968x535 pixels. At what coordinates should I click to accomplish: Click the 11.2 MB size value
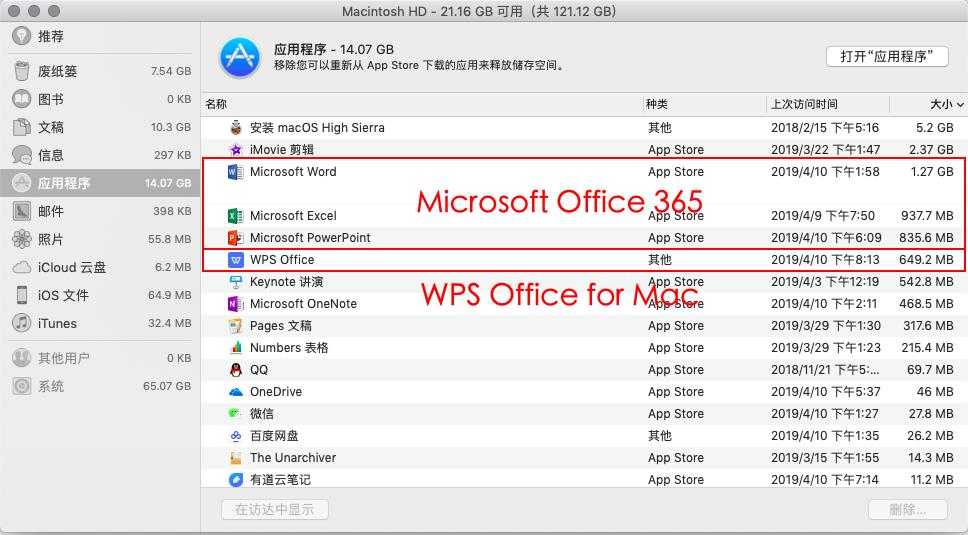[930, 479]
